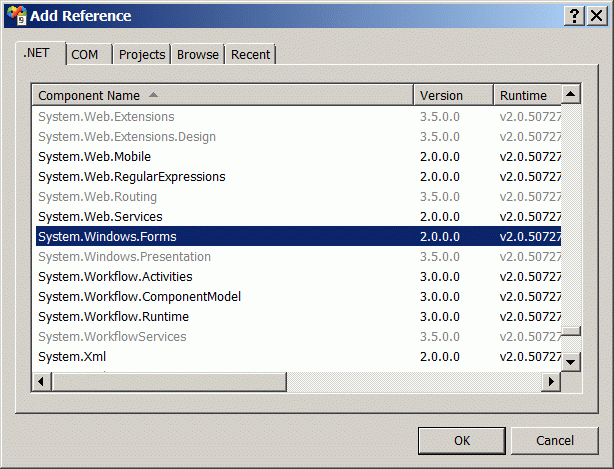Click version 2.0.0.0 of System.Web.Mobile
The height and width of the screenshot is (469, 614).
pyautogui.click(x=440, y=157)
